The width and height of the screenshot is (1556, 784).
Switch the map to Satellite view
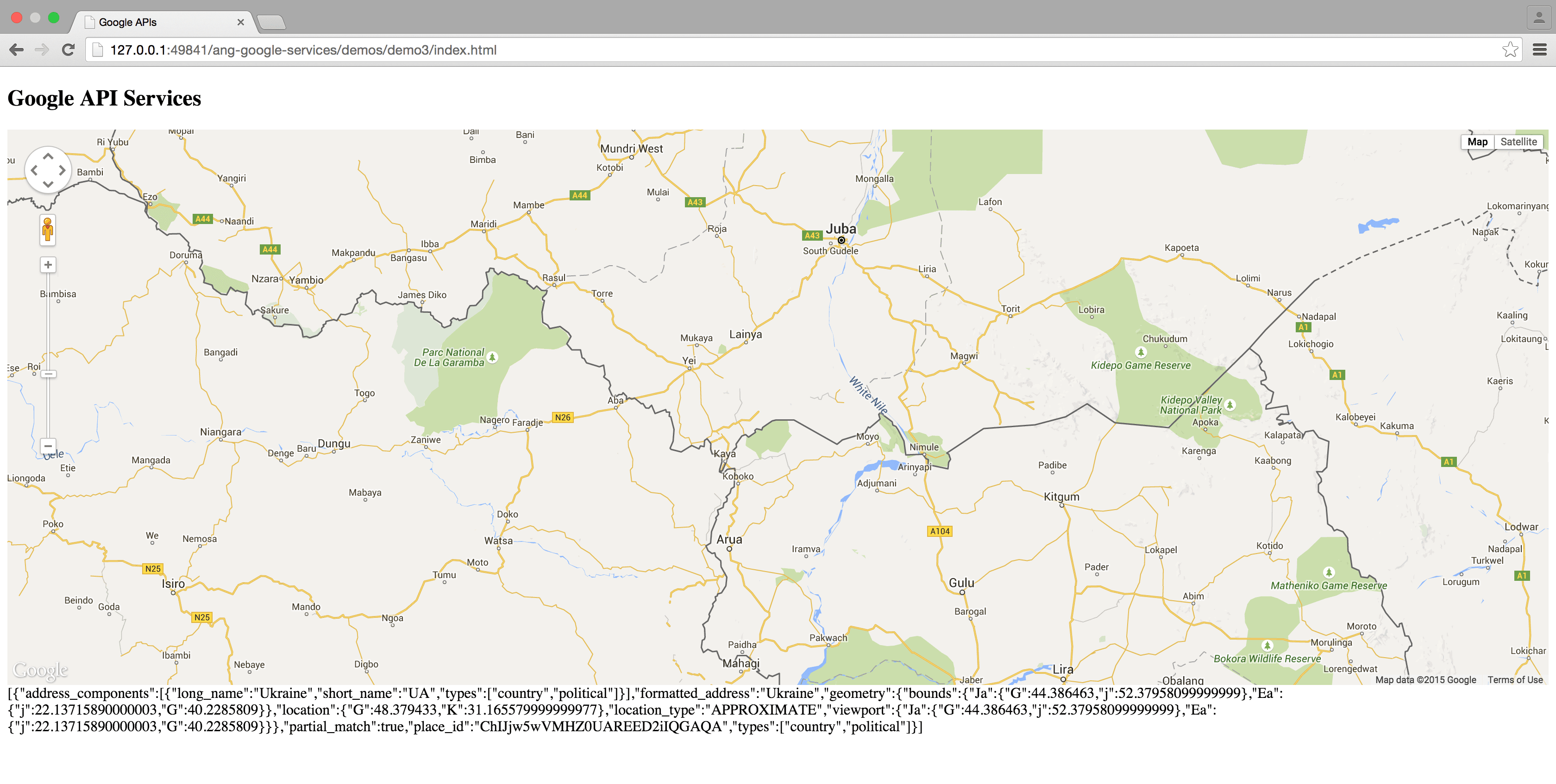coord(1518,142)
